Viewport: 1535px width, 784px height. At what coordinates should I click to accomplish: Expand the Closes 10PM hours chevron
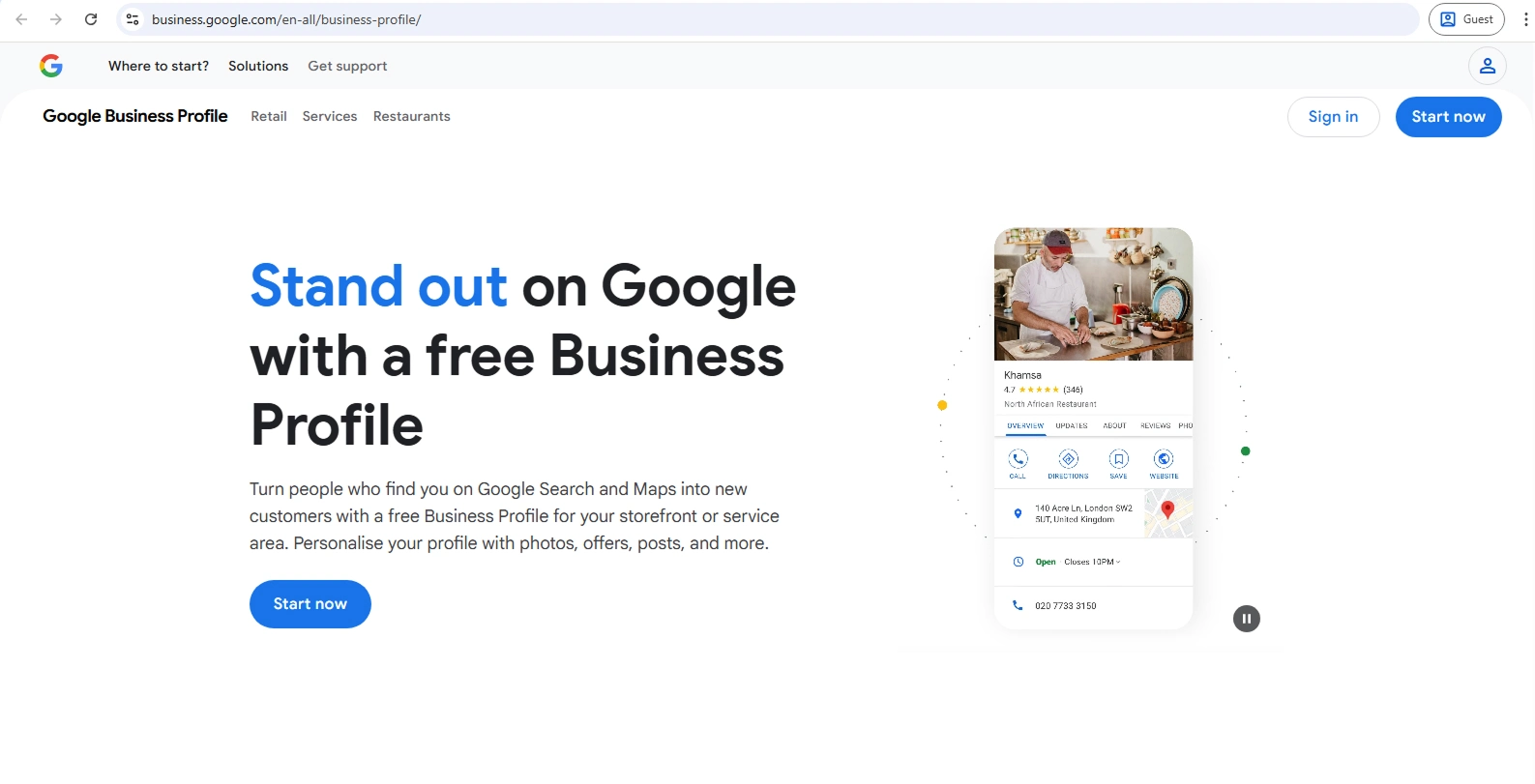pos(1118,562)
